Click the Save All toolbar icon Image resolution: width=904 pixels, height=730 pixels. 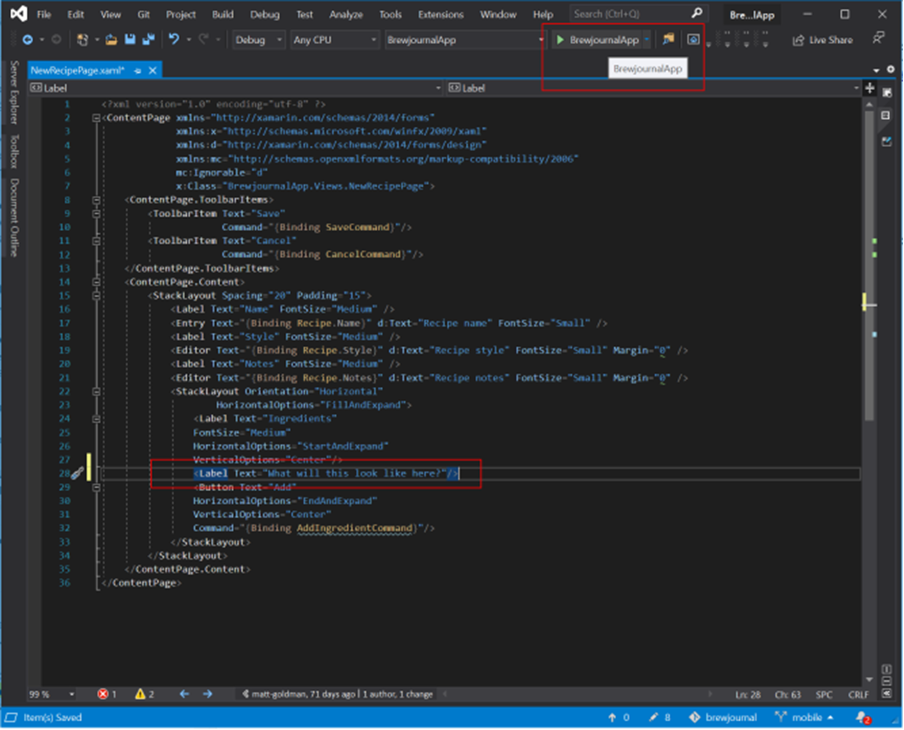(148, 40)
